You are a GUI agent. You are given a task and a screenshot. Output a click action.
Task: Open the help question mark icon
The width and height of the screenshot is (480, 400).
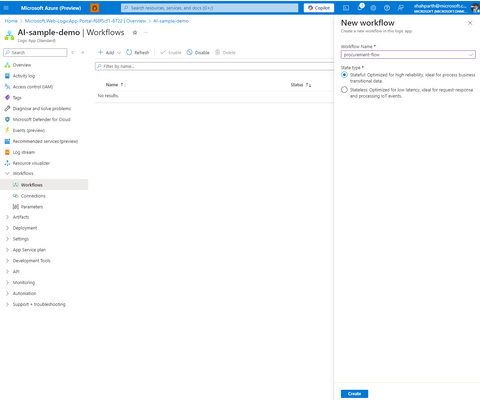click(x=387, y=8)
